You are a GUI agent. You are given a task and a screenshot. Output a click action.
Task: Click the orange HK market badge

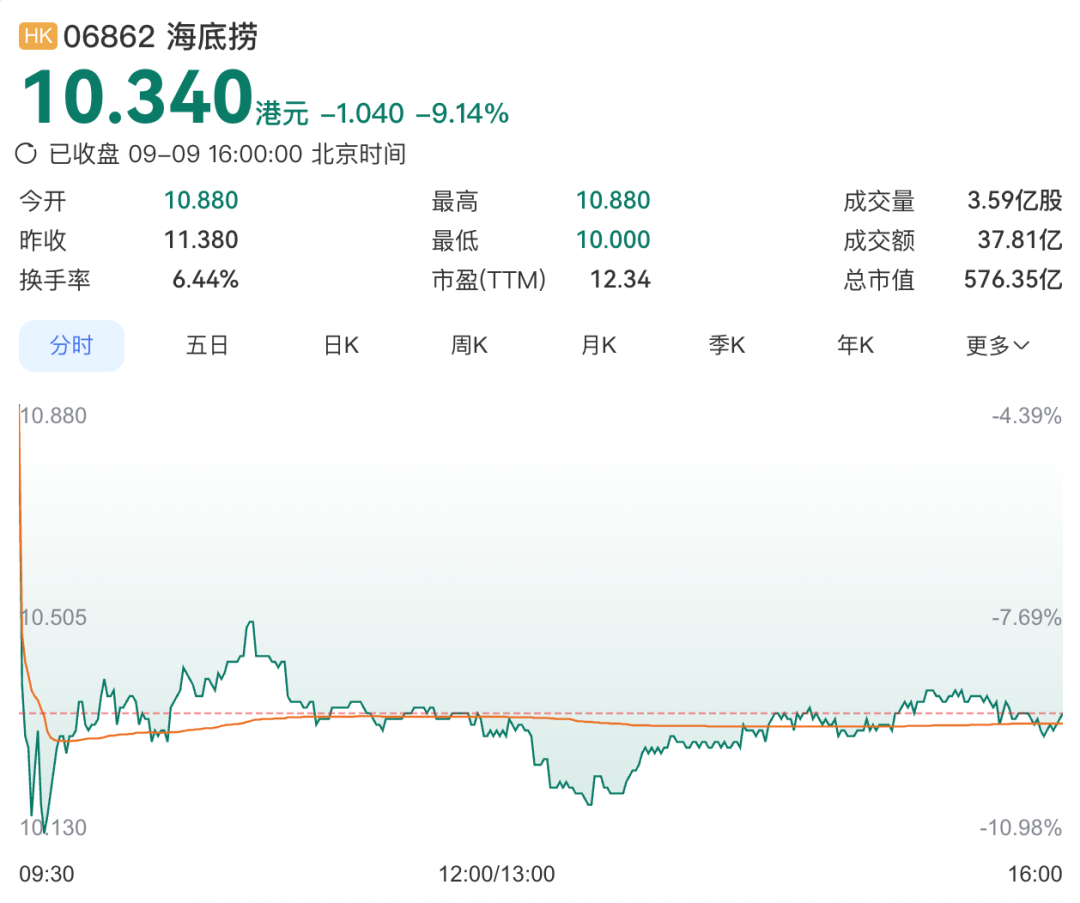38,36
